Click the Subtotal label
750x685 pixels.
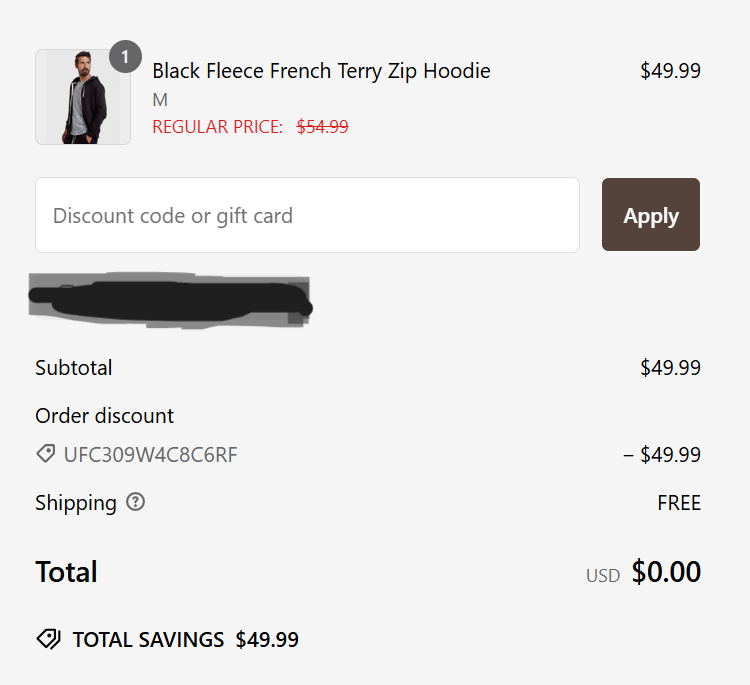coord(74,367)
